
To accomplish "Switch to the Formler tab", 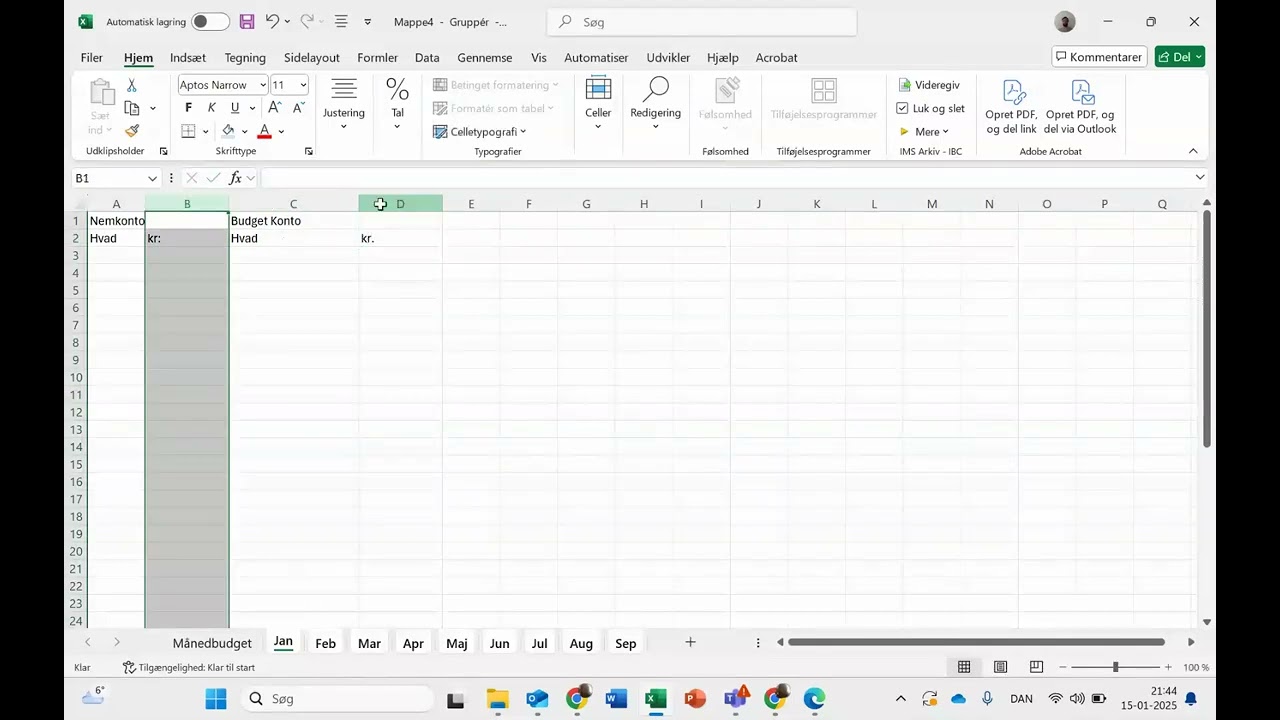I will (377, 58).
